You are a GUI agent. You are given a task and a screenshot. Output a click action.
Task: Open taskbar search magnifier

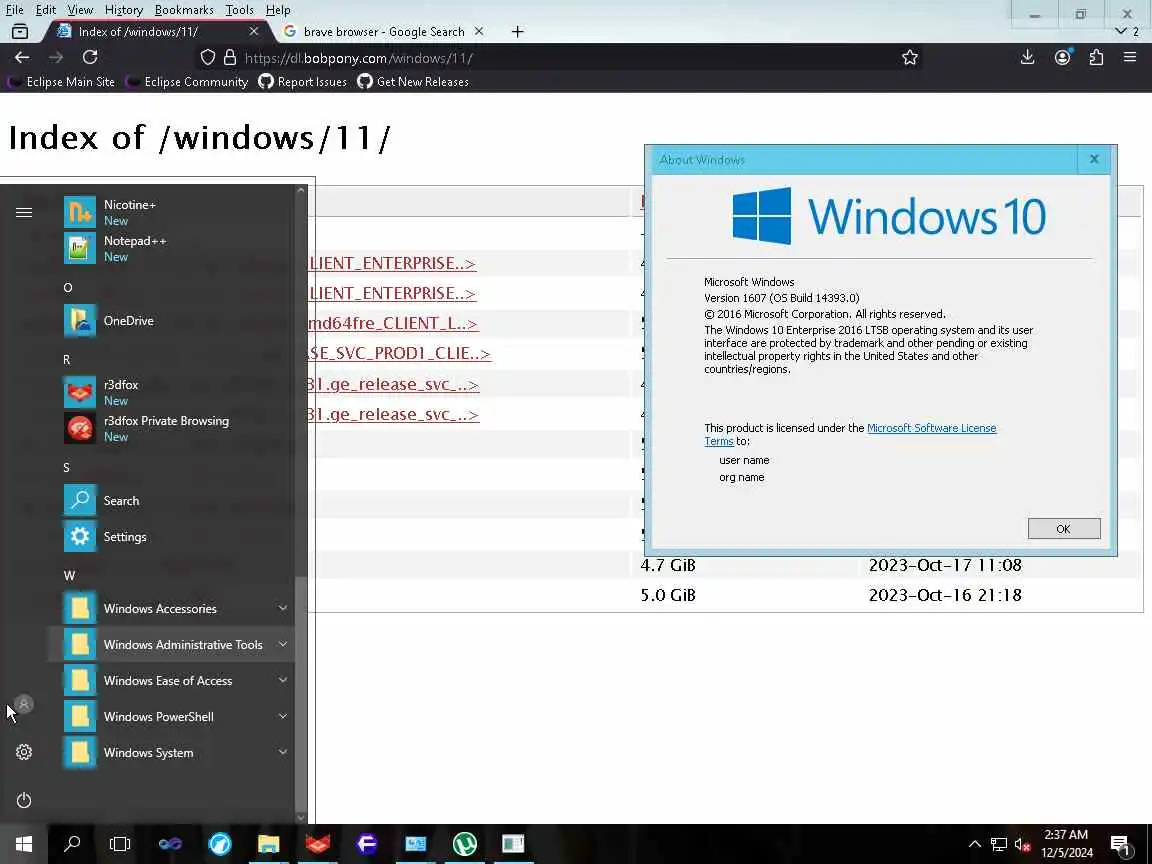tap(72, 843)
